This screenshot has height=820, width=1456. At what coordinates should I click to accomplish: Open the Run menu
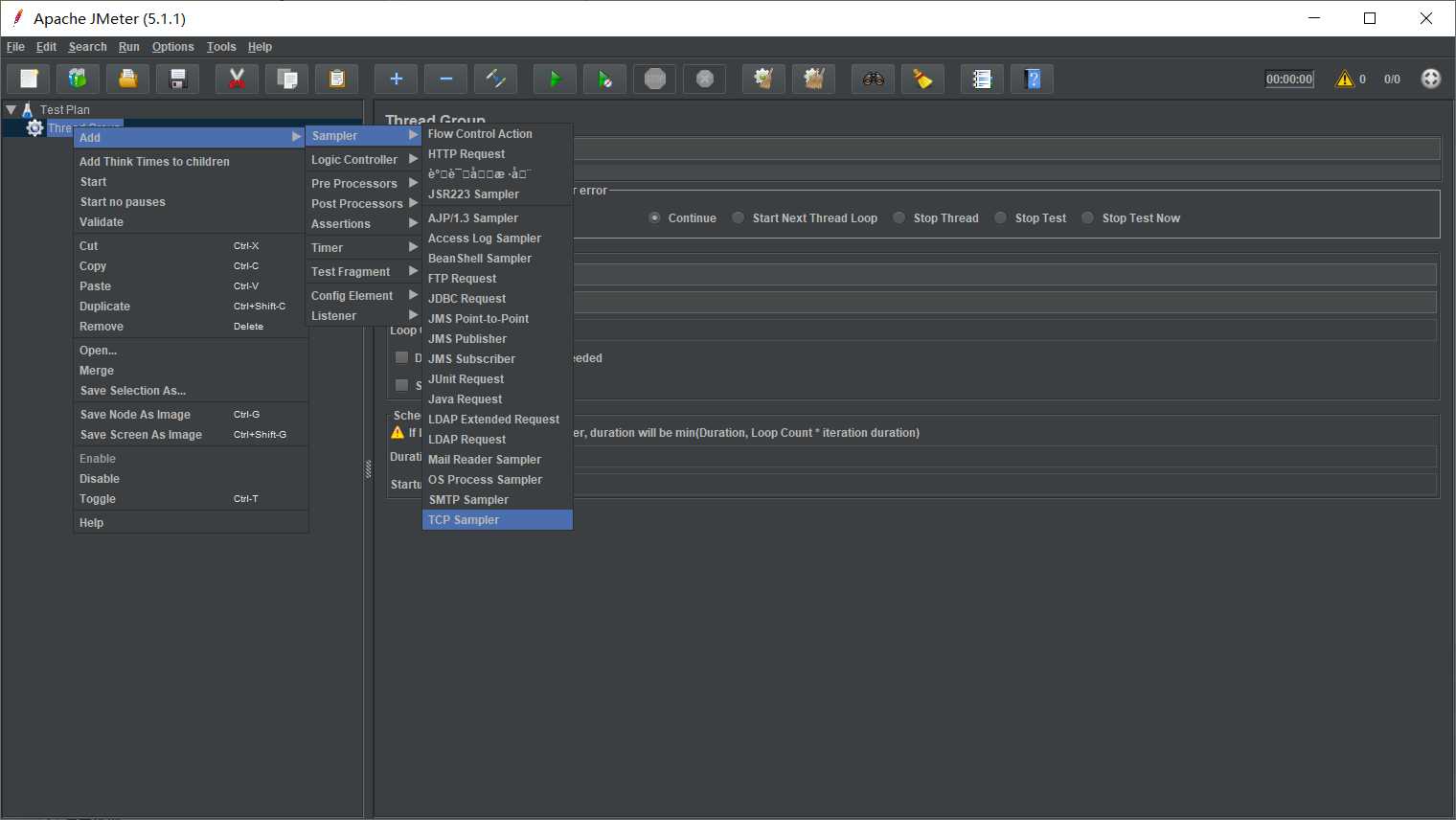pyautogui.click(x=128, y=47)
